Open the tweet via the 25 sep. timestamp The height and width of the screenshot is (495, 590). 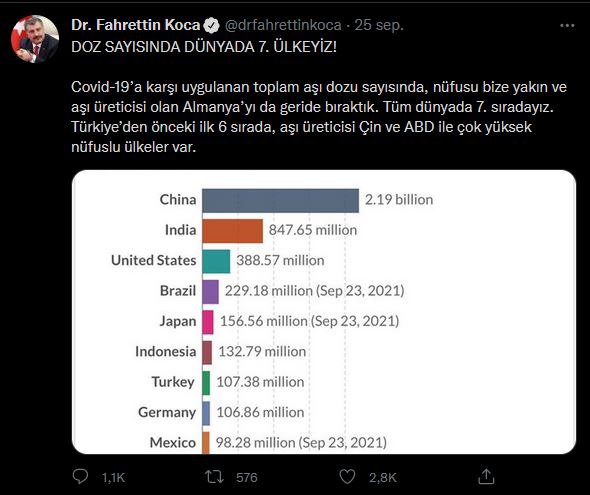379,25
